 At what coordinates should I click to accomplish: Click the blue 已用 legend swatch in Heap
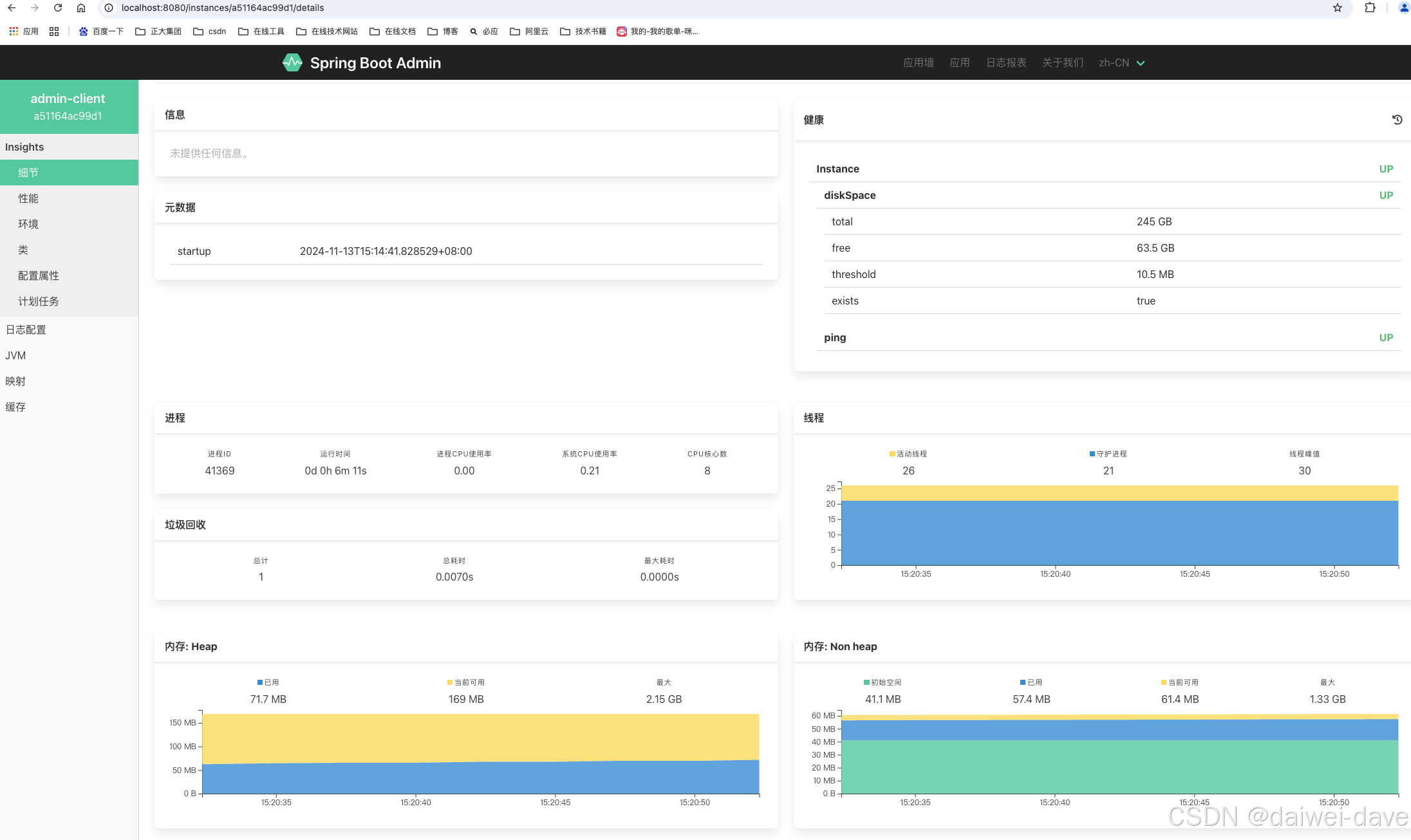coord(260,682)
